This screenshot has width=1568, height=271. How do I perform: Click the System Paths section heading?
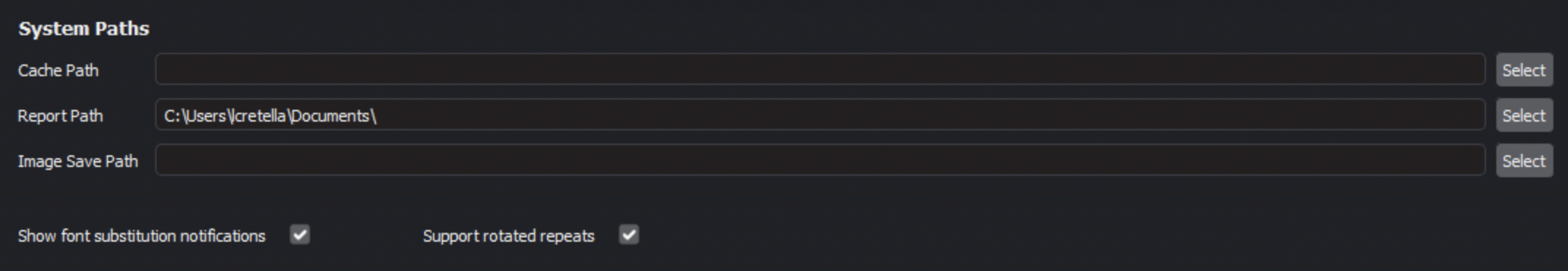click(84, 29)
